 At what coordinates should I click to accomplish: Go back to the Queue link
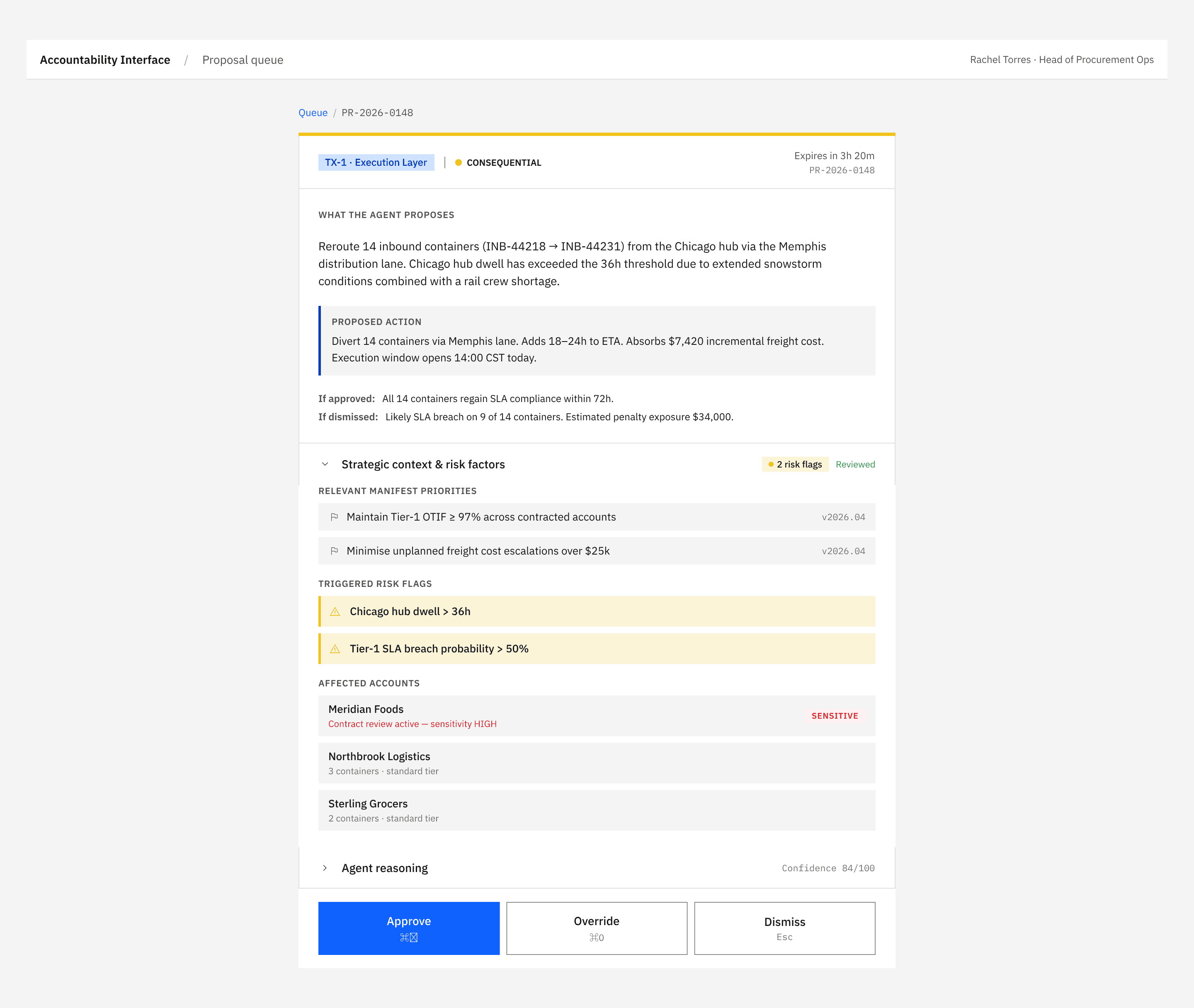point(313,113)
